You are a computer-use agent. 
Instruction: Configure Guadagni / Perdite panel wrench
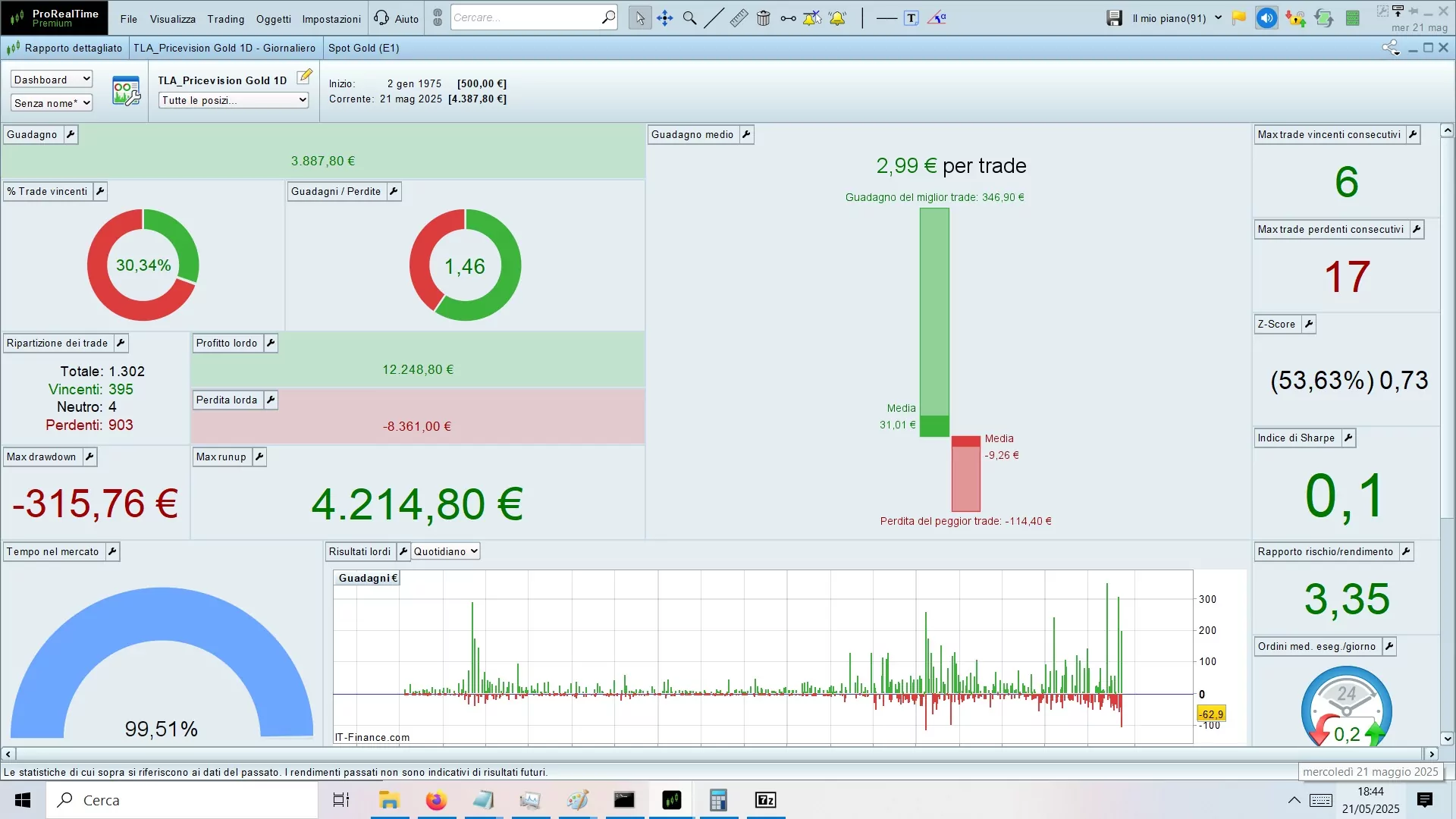tap(394, 192)
